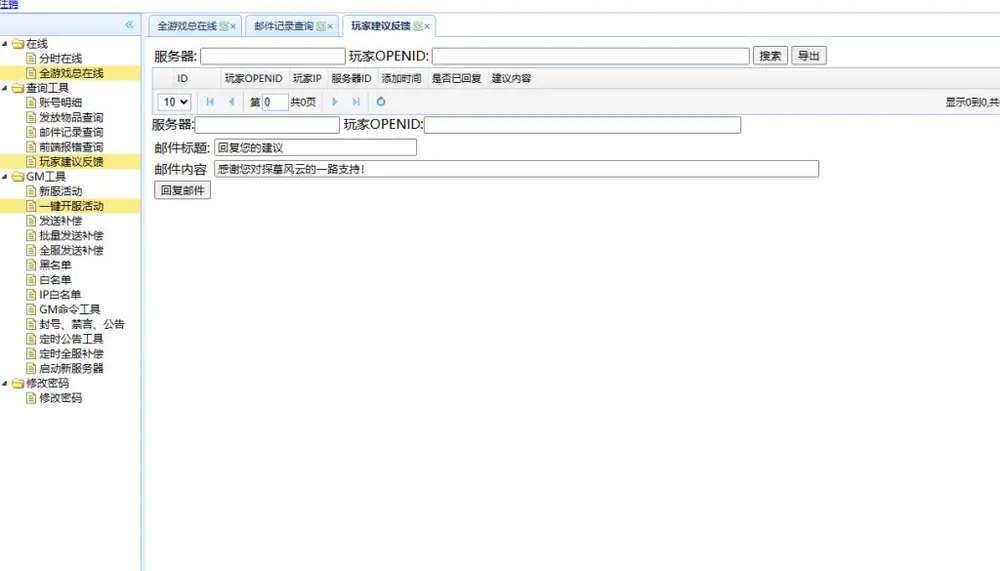
Task: Open the page size dropdown showing 10
Action: [x=174, y=101]
